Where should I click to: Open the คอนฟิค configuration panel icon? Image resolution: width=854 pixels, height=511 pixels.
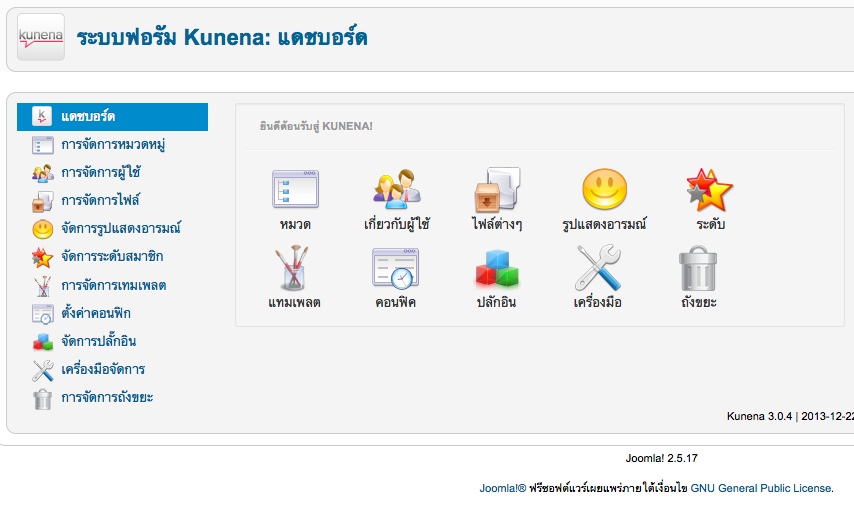tap(395, 268)
